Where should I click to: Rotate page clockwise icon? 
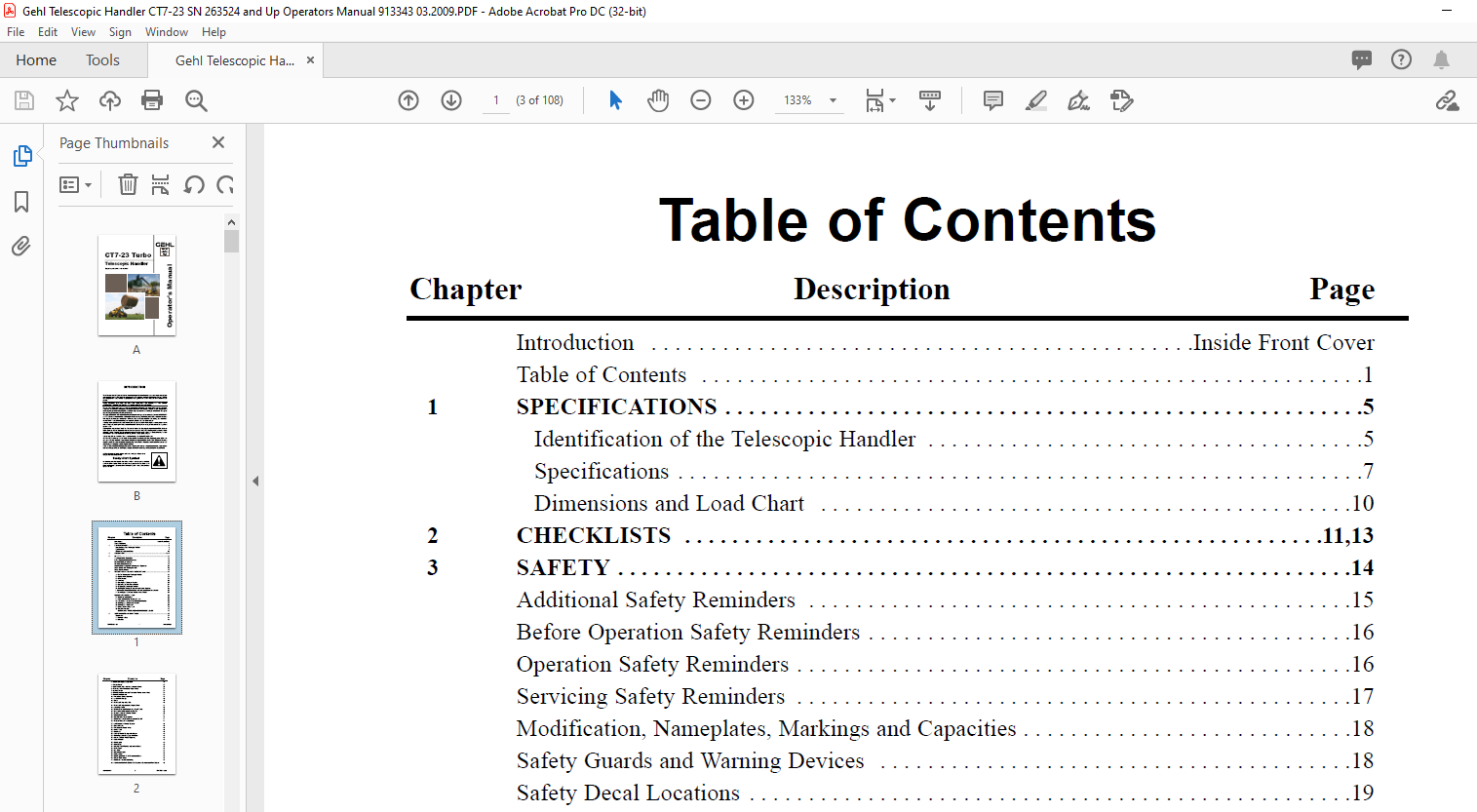tap(225, 184)
